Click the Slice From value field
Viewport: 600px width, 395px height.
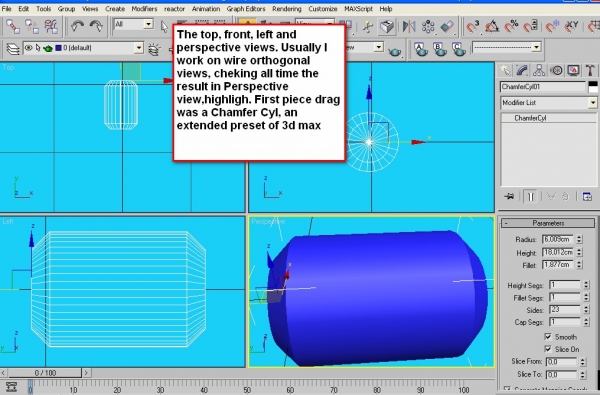tap(561, 362)
